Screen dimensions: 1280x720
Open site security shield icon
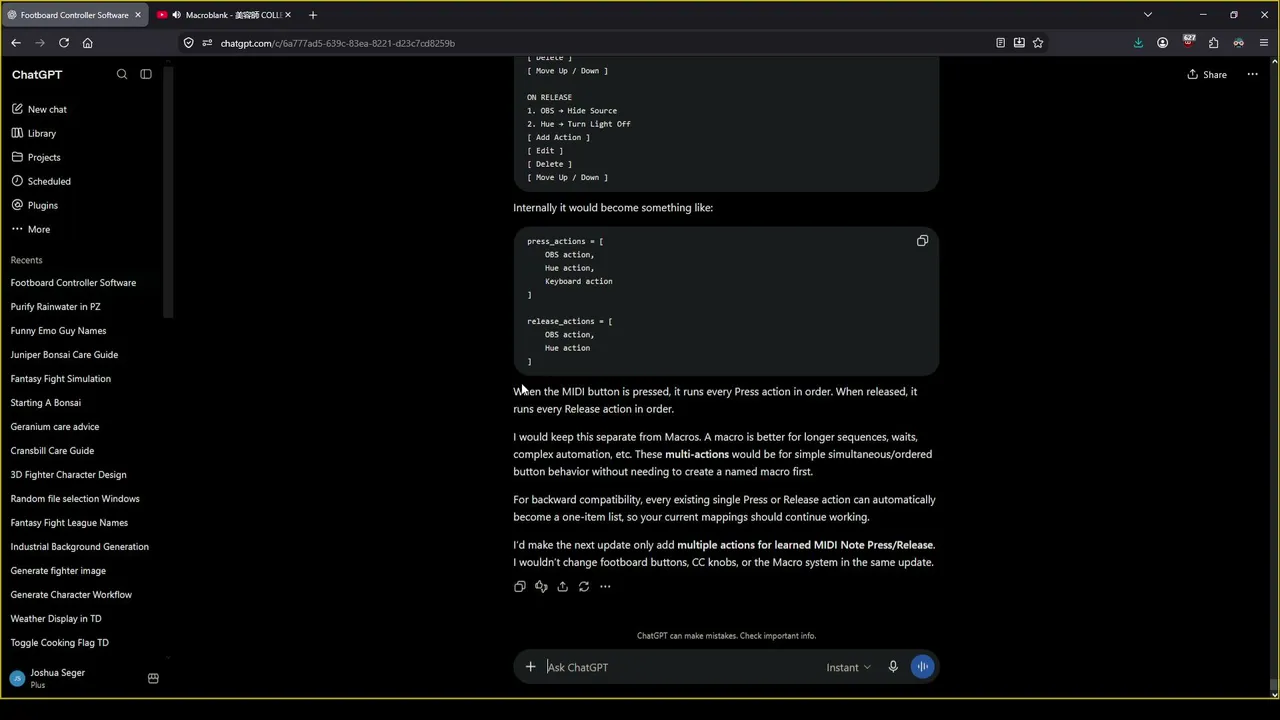click(x=189, y=43)
